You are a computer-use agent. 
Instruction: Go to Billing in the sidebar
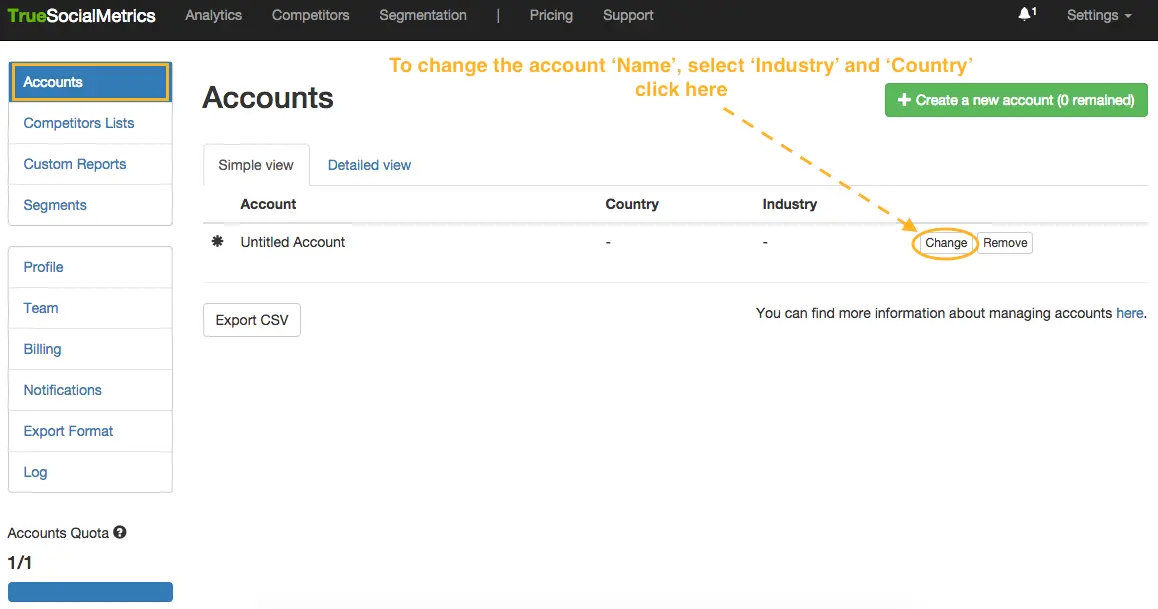[x=42, y=349]
